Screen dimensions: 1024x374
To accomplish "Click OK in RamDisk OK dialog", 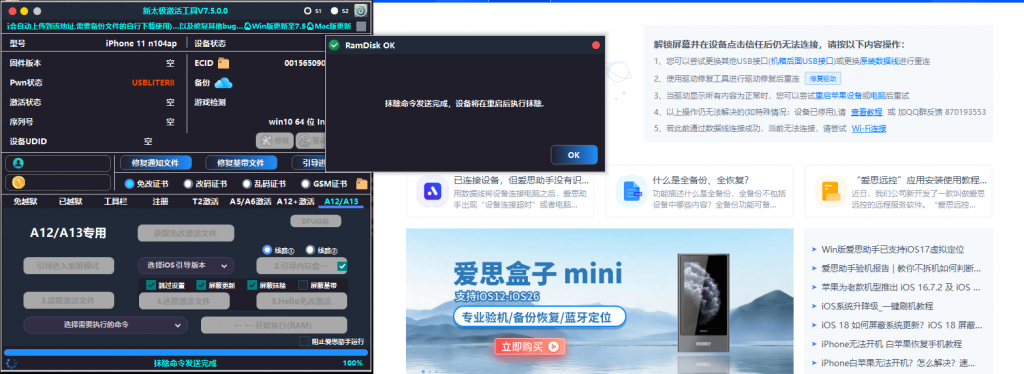I will (x=574, y=155).
